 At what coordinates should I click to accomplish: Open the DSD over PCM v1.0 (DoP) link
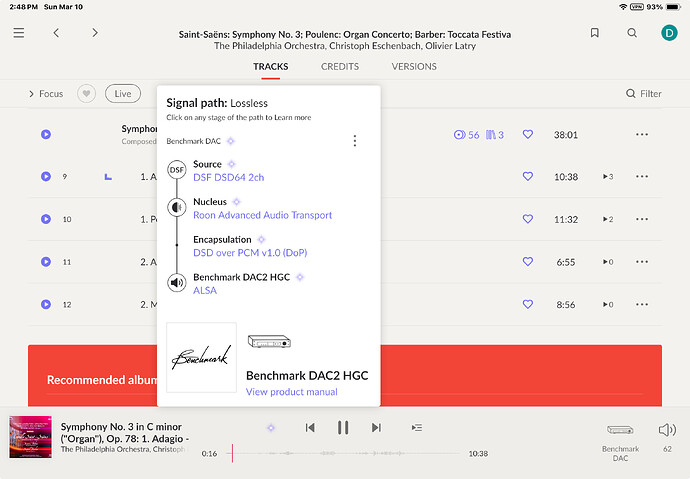pyautogui.click(x=250, y=253)
